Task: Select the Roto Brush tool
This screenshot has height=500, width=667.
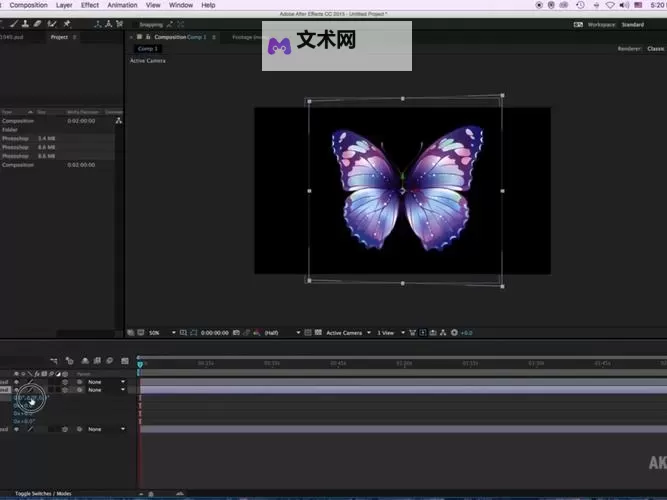Action: pyautogui.click(x=52, y=24)
